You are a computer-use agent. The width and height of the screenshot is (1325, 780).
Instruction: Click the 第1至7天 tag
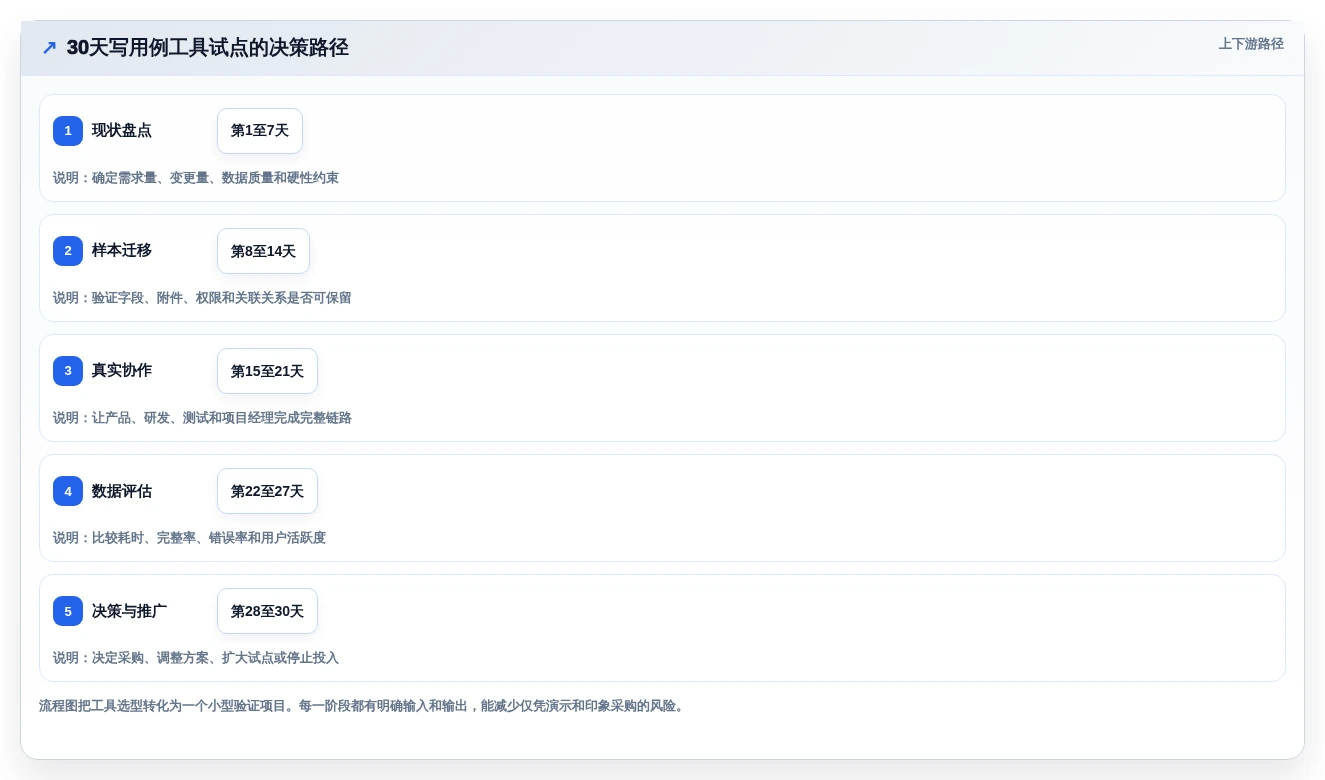[260, 131]
